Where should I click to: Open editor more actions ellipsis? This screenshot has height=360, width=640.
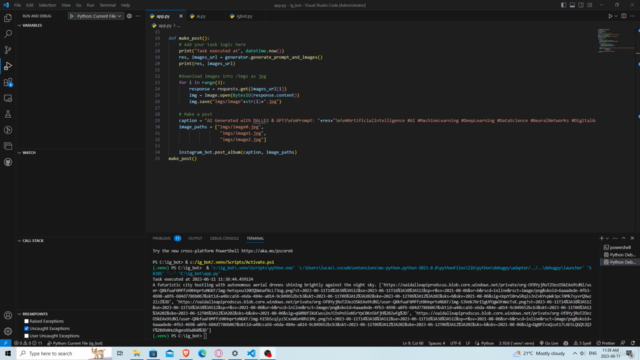click(x=632, y=16)
